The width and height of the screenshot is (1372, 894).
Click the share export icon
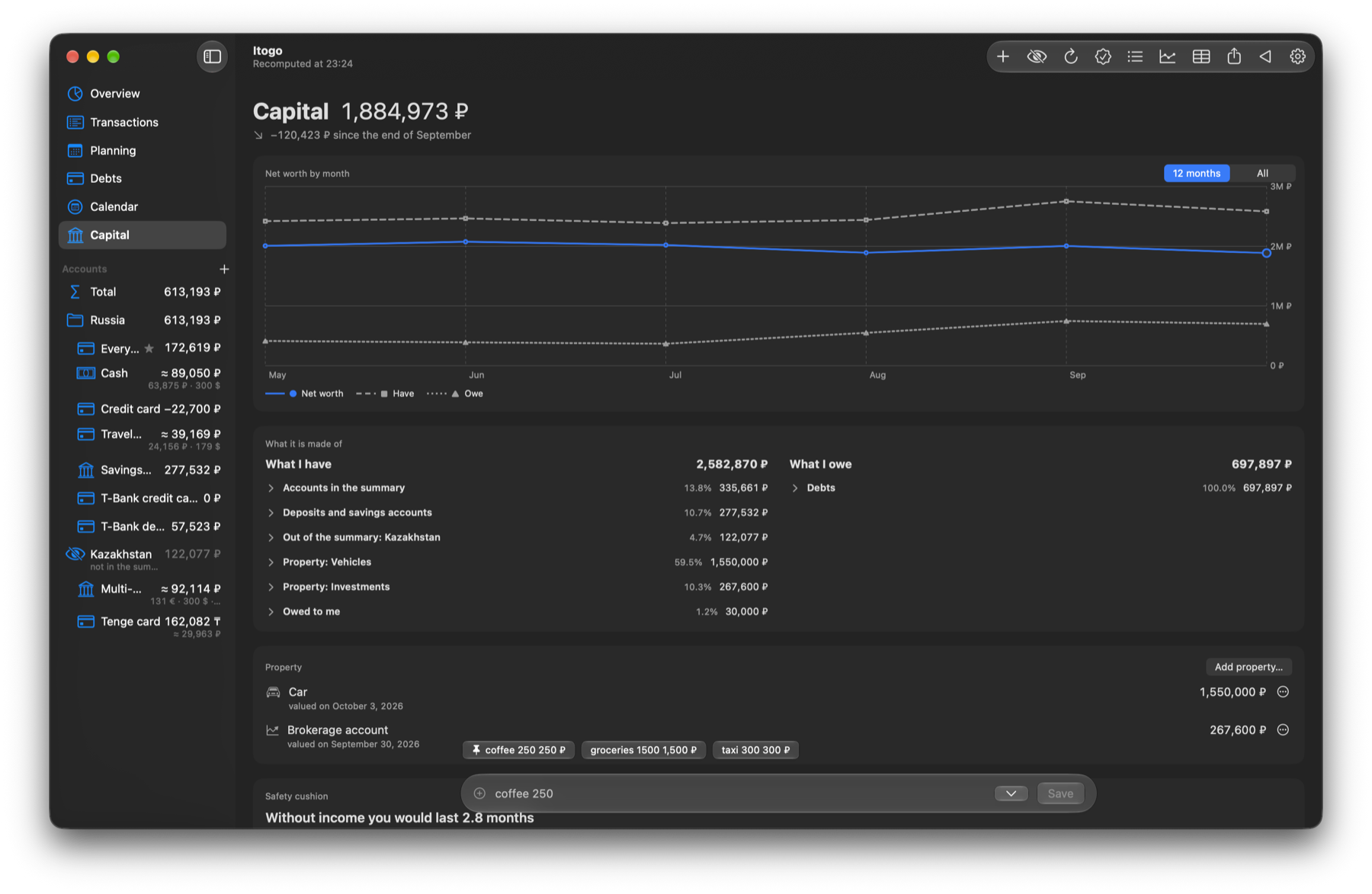tap(1234, 56)
